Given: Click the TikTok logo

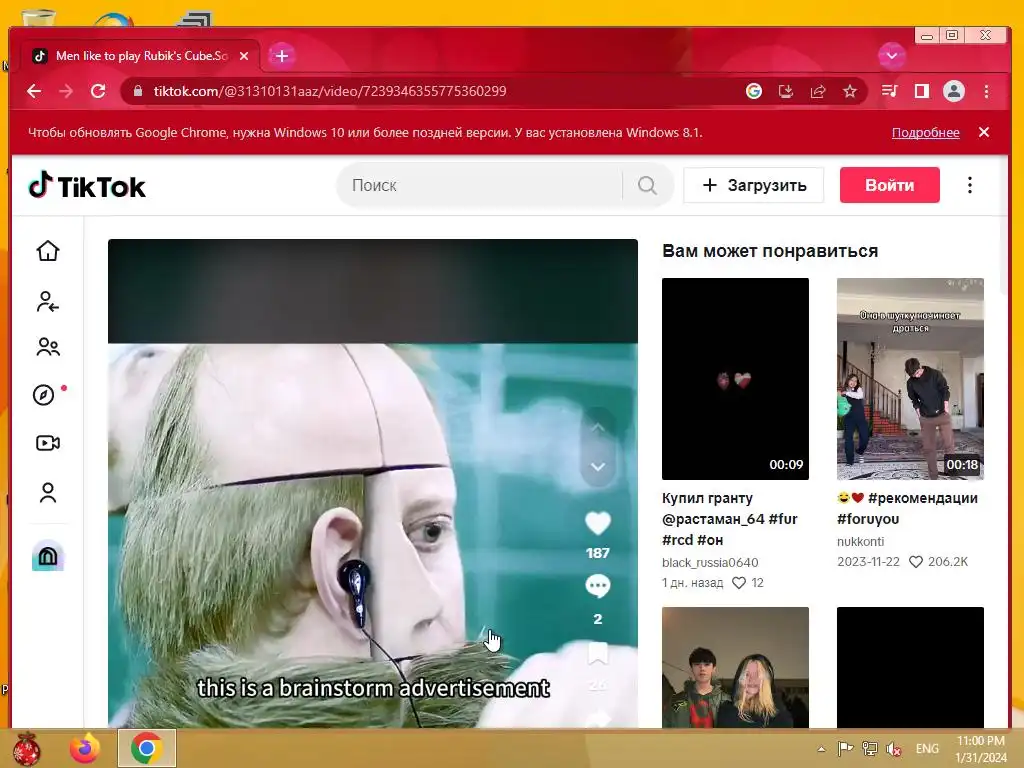Looking at the screenshot, I should coord(87,187).
